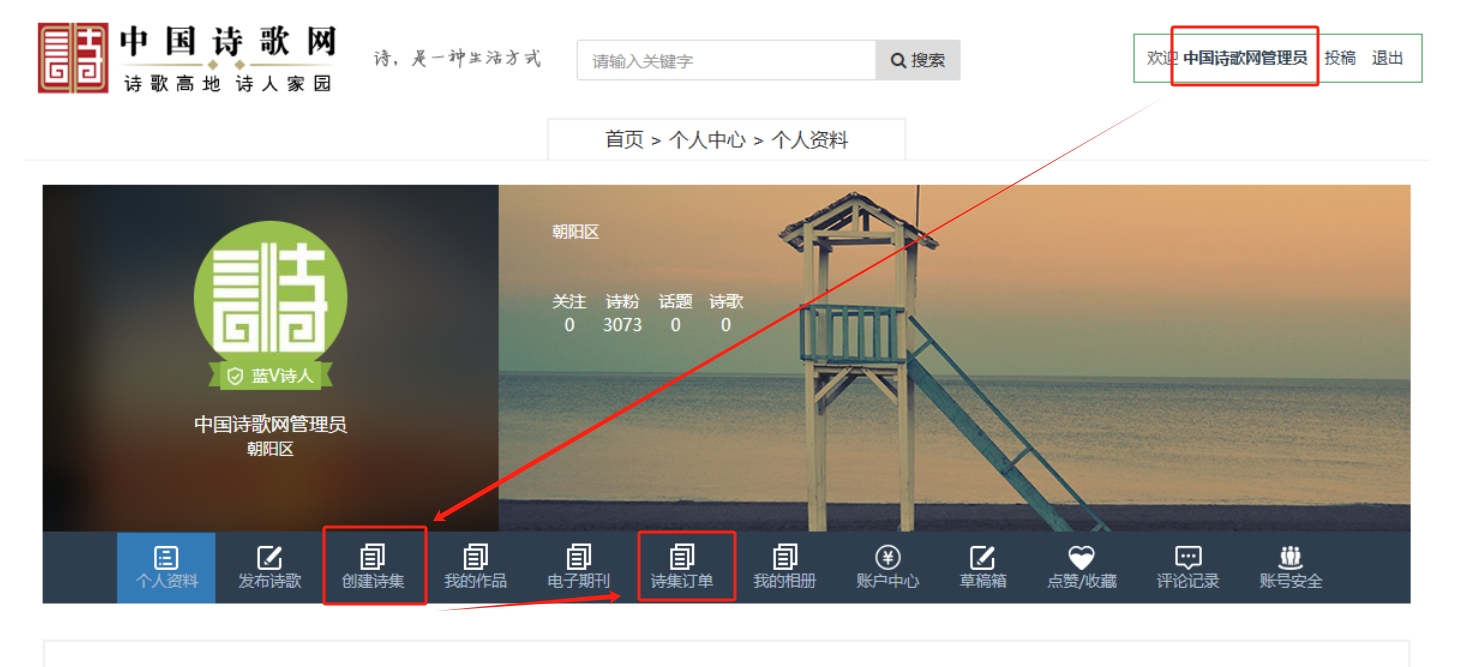The height and width of the screenshot is (667, 1457).
Task: Open the 个人资料 profile icon tab
Action: pyautogui.click(x=166, y=557)
